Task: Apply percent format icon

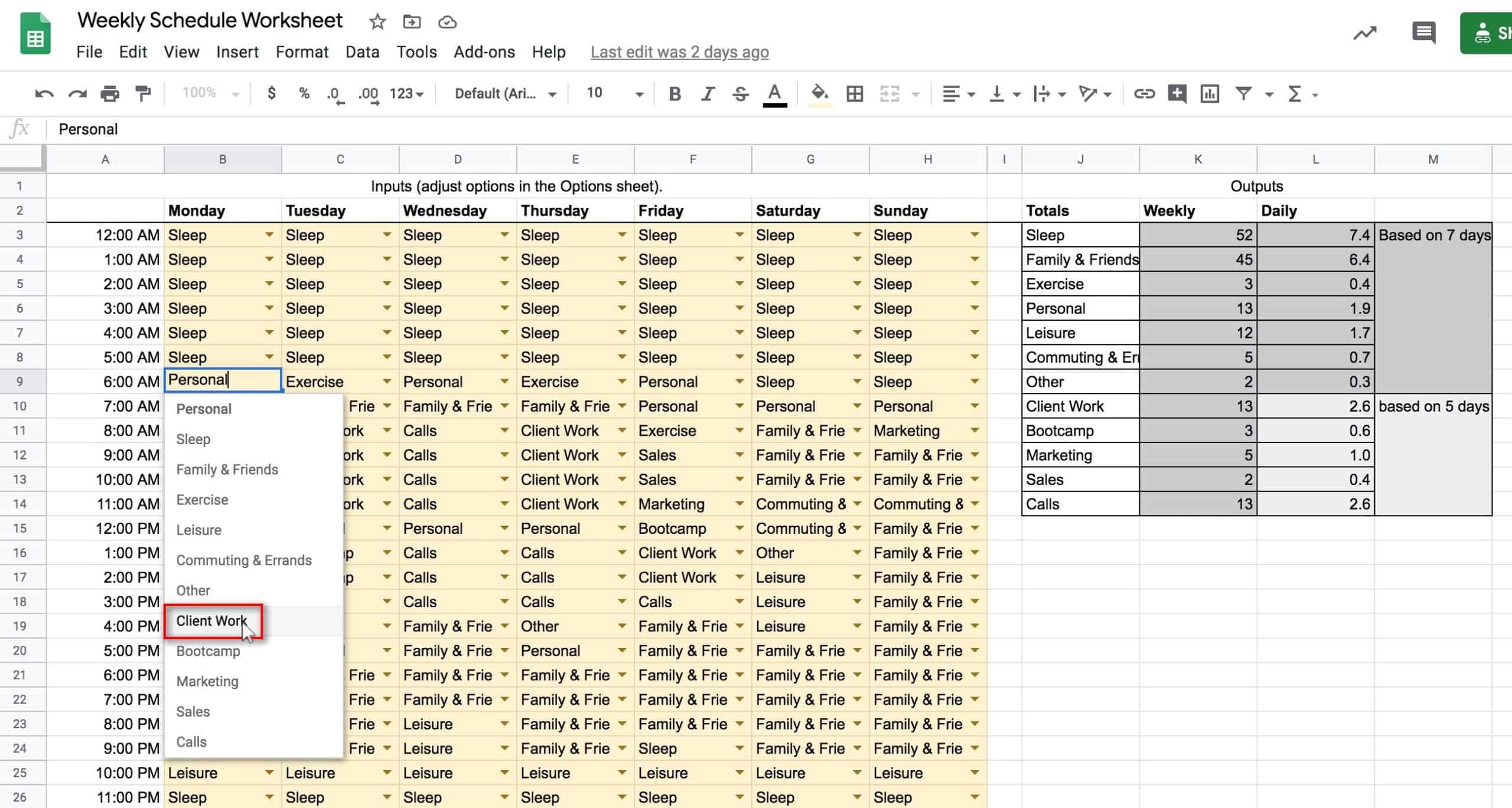Action: click(304, 93)
